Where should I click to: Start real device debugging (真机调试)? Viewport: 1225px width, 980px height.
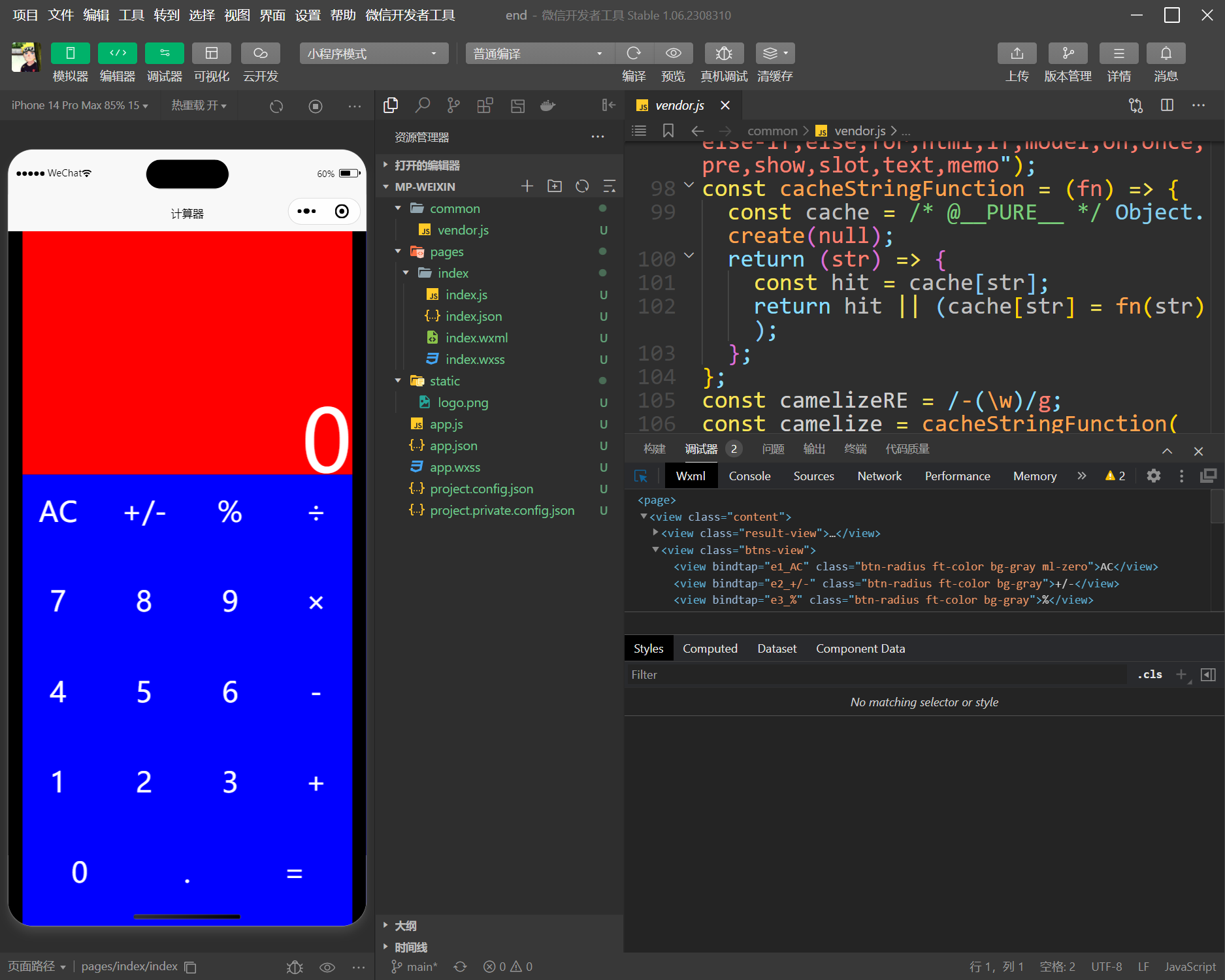[724, 54]
